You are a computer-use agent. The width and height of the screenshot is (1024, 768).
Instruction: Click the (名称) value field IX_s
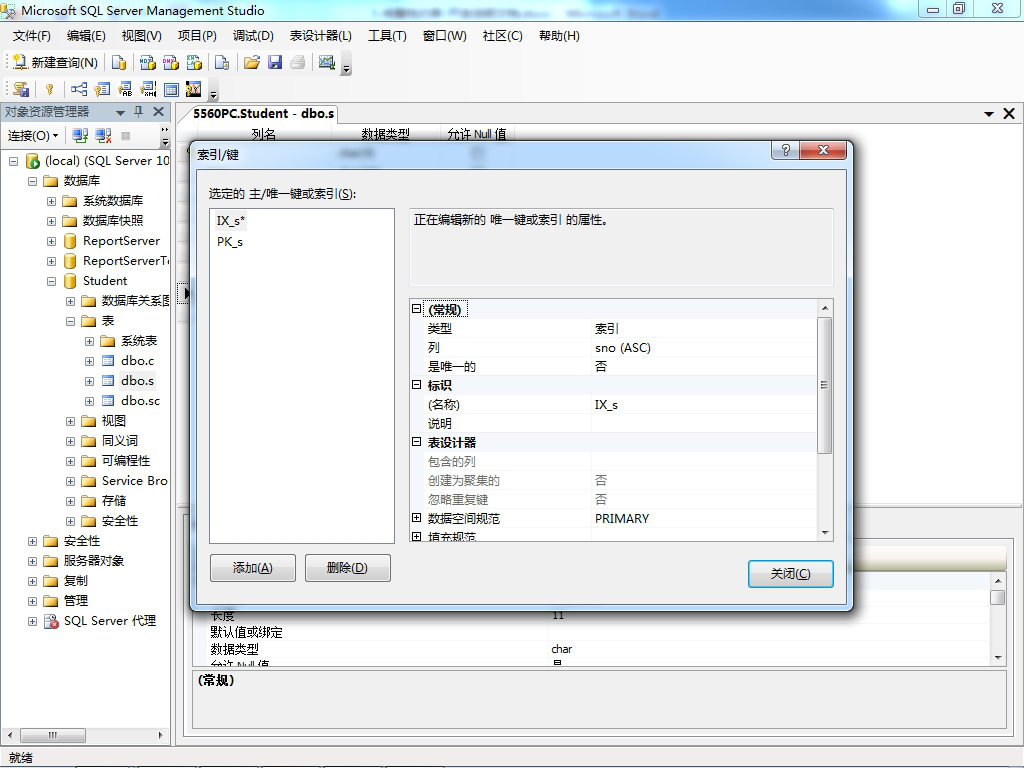tap(704, 405)
